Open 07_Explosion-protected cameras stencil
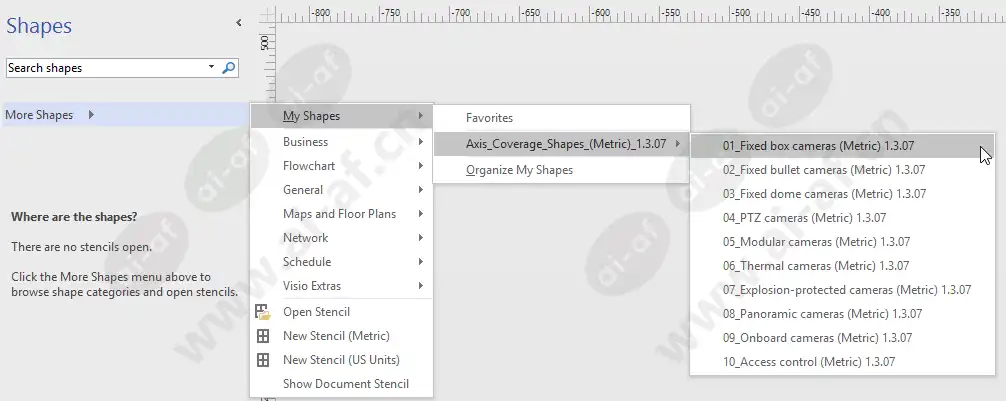 pyautogui.click(x=842, y=290)
